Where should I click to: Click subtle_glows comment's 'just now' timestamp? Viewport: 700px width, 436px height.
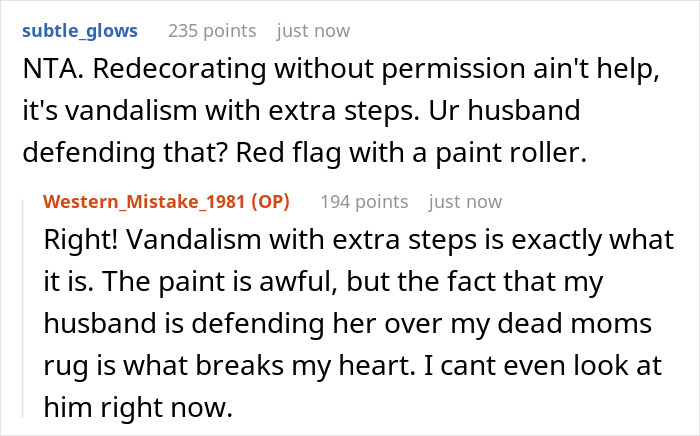pos(313,31)
